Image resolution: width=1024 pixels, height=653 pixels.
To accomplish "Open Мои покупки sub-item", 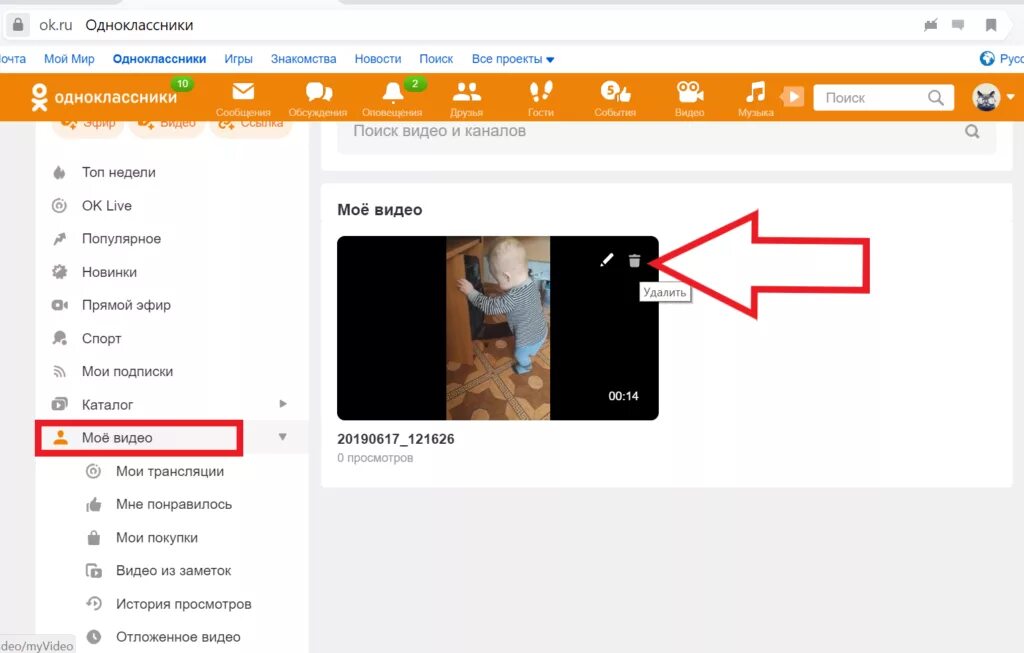I will pyautogui.click(x=157, y=537).
